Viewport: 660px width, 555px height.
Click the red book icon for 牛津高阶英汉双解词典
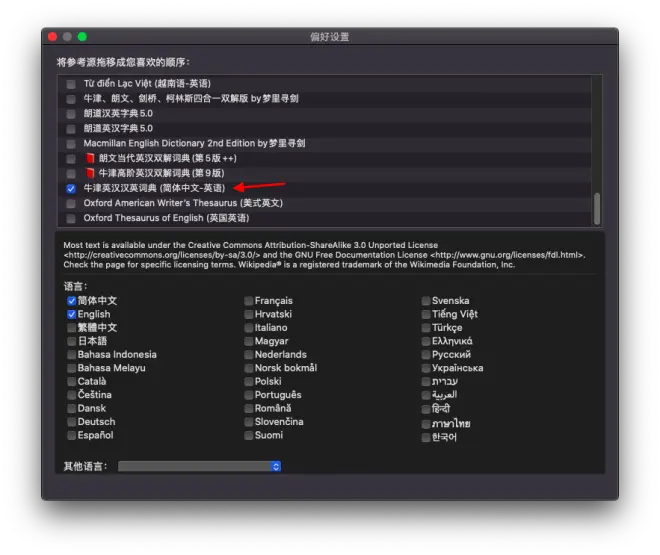click(90, 173)
